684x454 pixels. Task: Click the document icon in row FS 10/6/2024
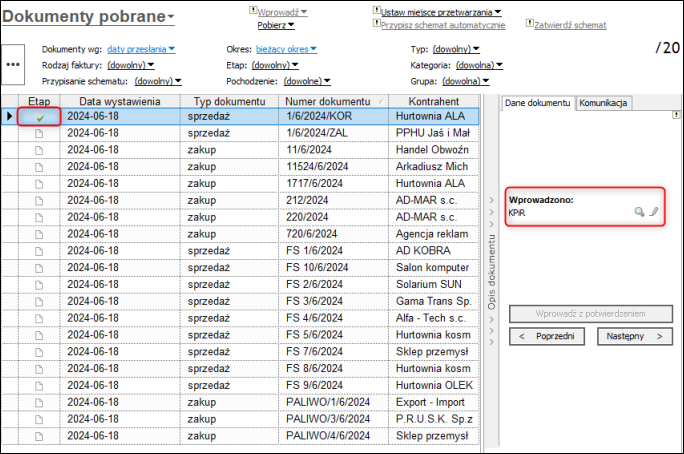[39, 268]
